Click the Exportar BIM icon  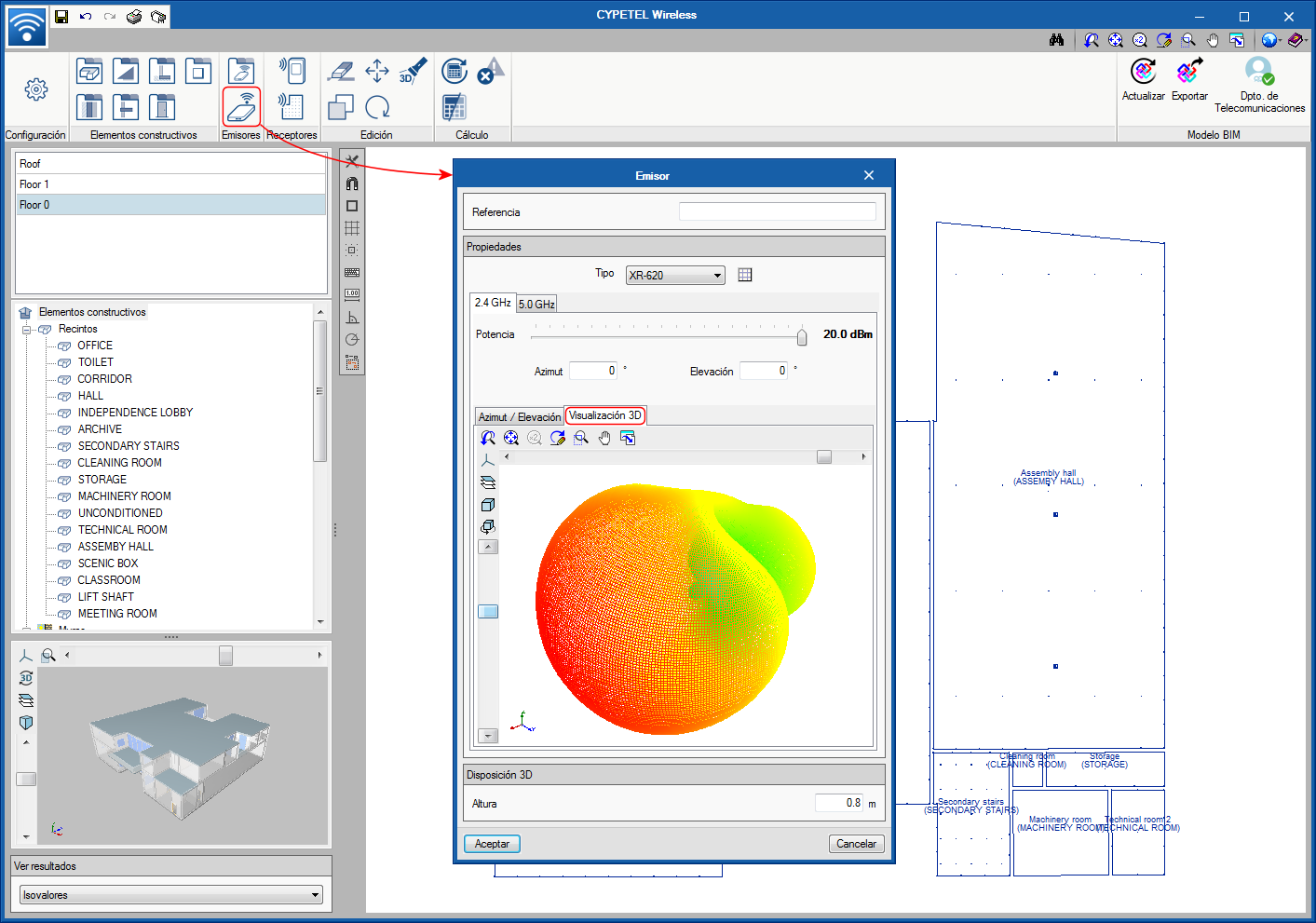pos(1189,72)
